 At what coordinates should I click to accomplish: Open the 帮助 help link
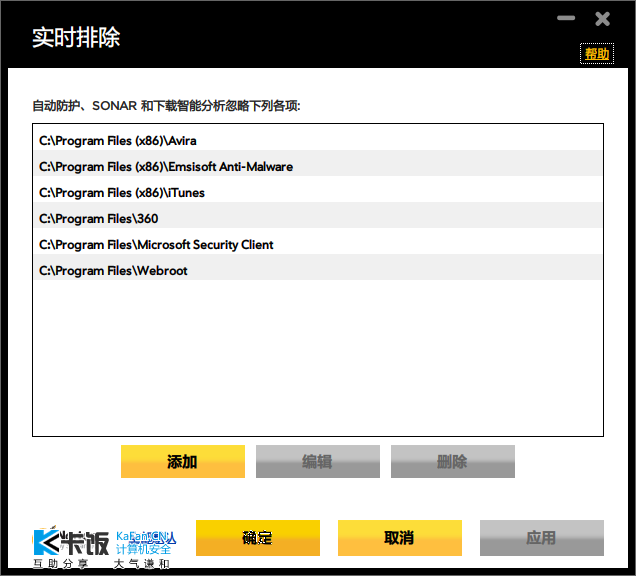click(597, 54)
